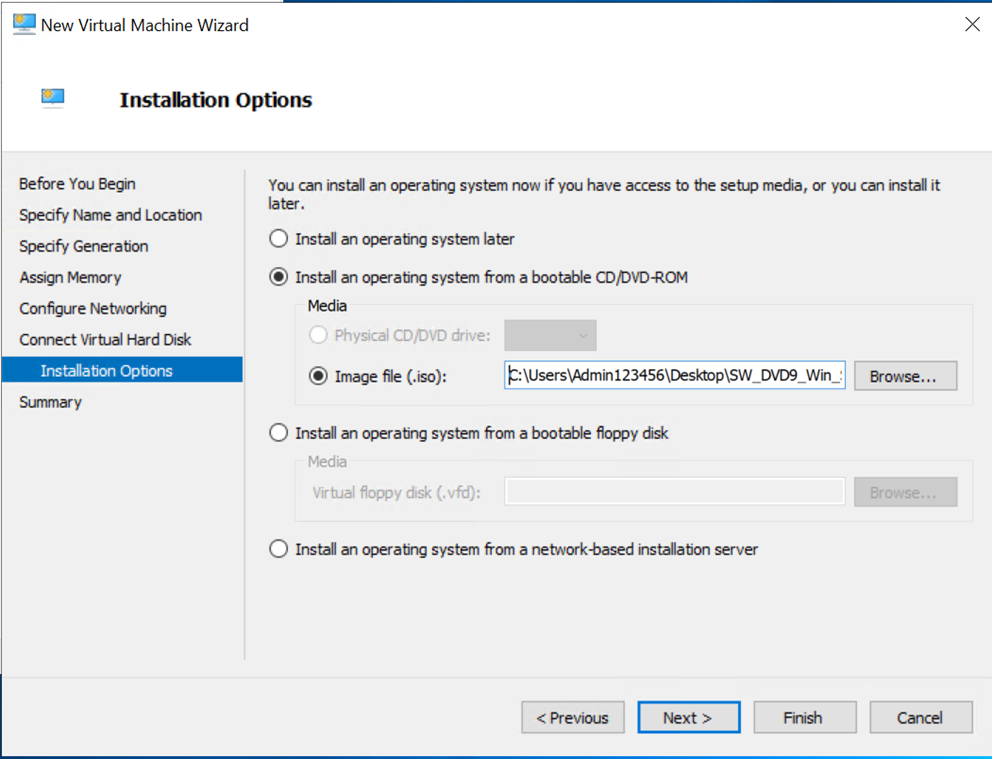The width and height of the screenshot is (992, 759).
Task: Choose install from bootable CD/DVD-ROM option
Action: [278, 277]
